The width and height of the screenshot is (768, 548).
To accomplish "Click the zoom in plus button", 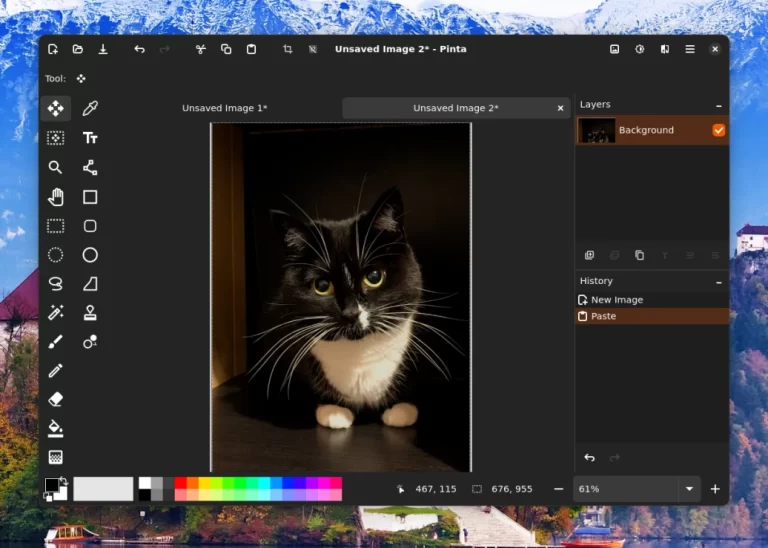I will tap(715, 489).
